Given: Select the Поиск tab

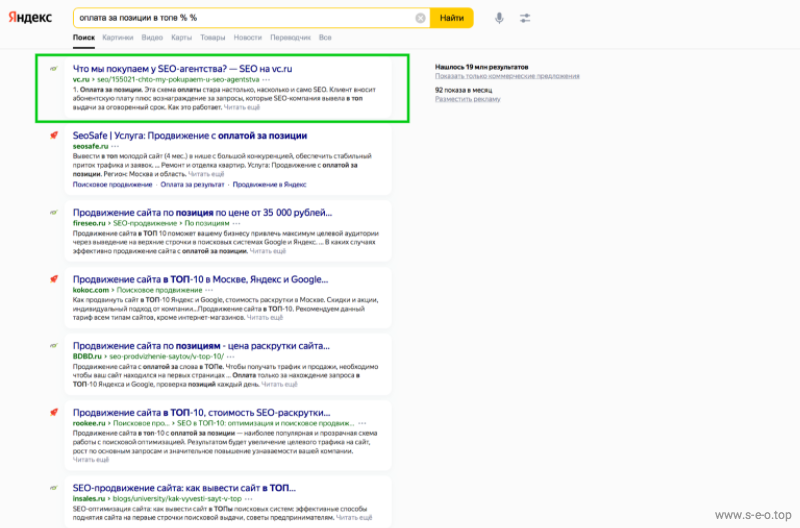Looking at the screenshot, I should pos(84,37).
